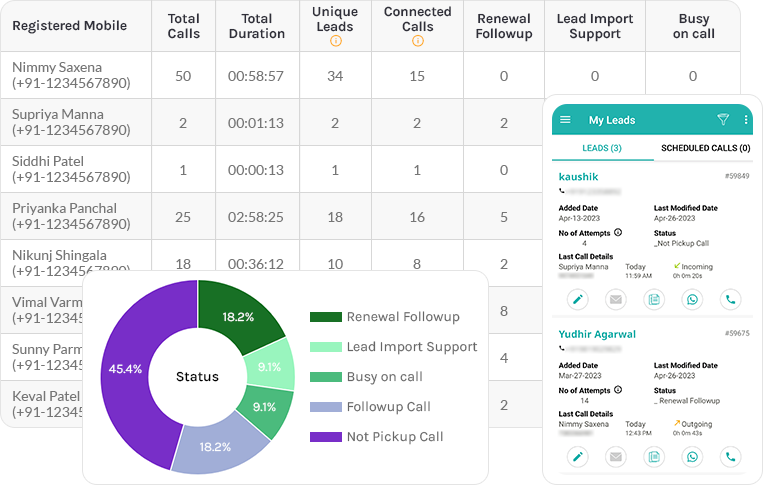Click info icon beside No of Attempts for kaushik
Image resolution: width=763 pixels, height=485 pixels.
point(618,232)
